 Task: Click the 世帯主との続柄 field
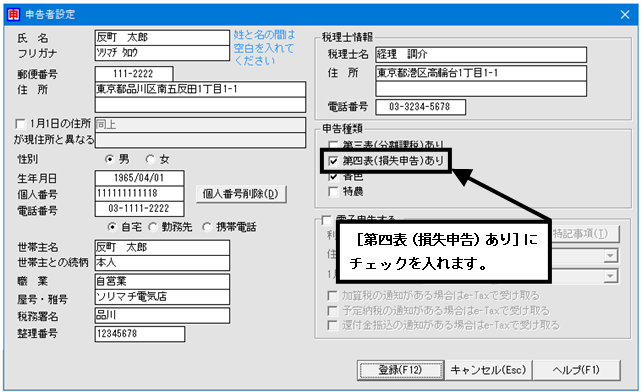click(162, 263)
